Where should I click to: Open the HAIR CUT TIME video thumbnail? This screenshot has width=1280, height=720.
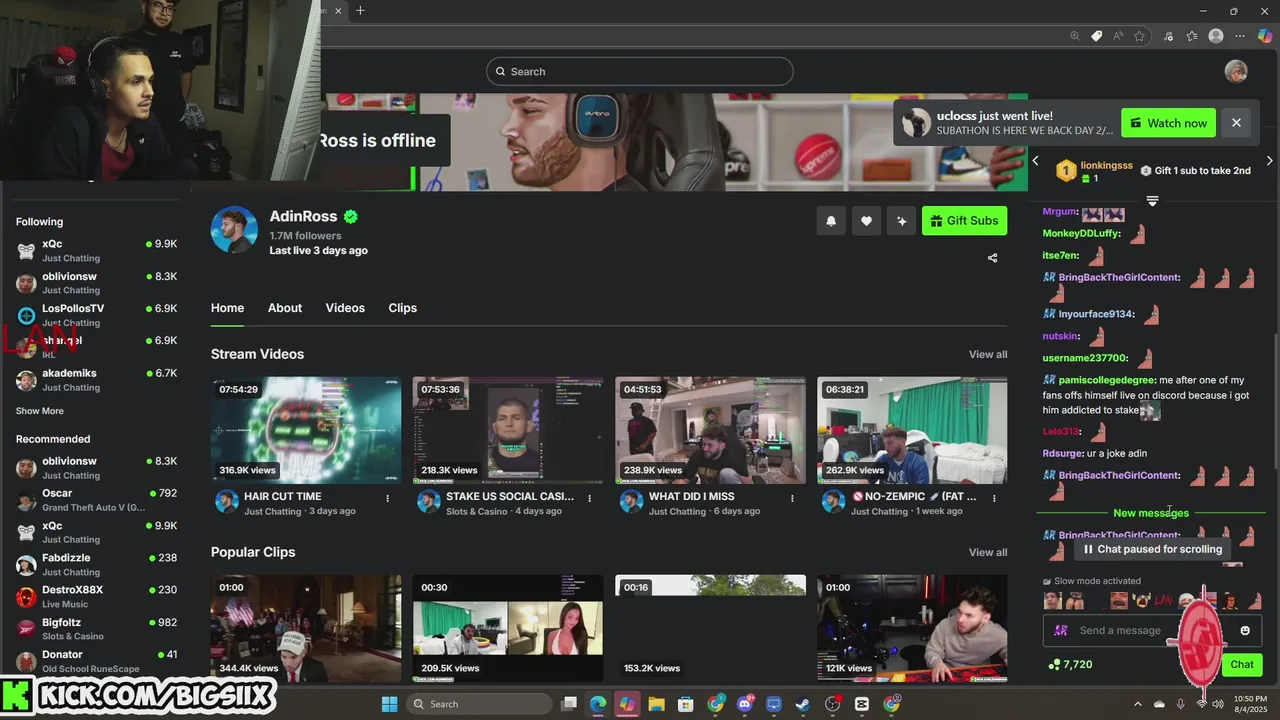(x=306, y=431)
